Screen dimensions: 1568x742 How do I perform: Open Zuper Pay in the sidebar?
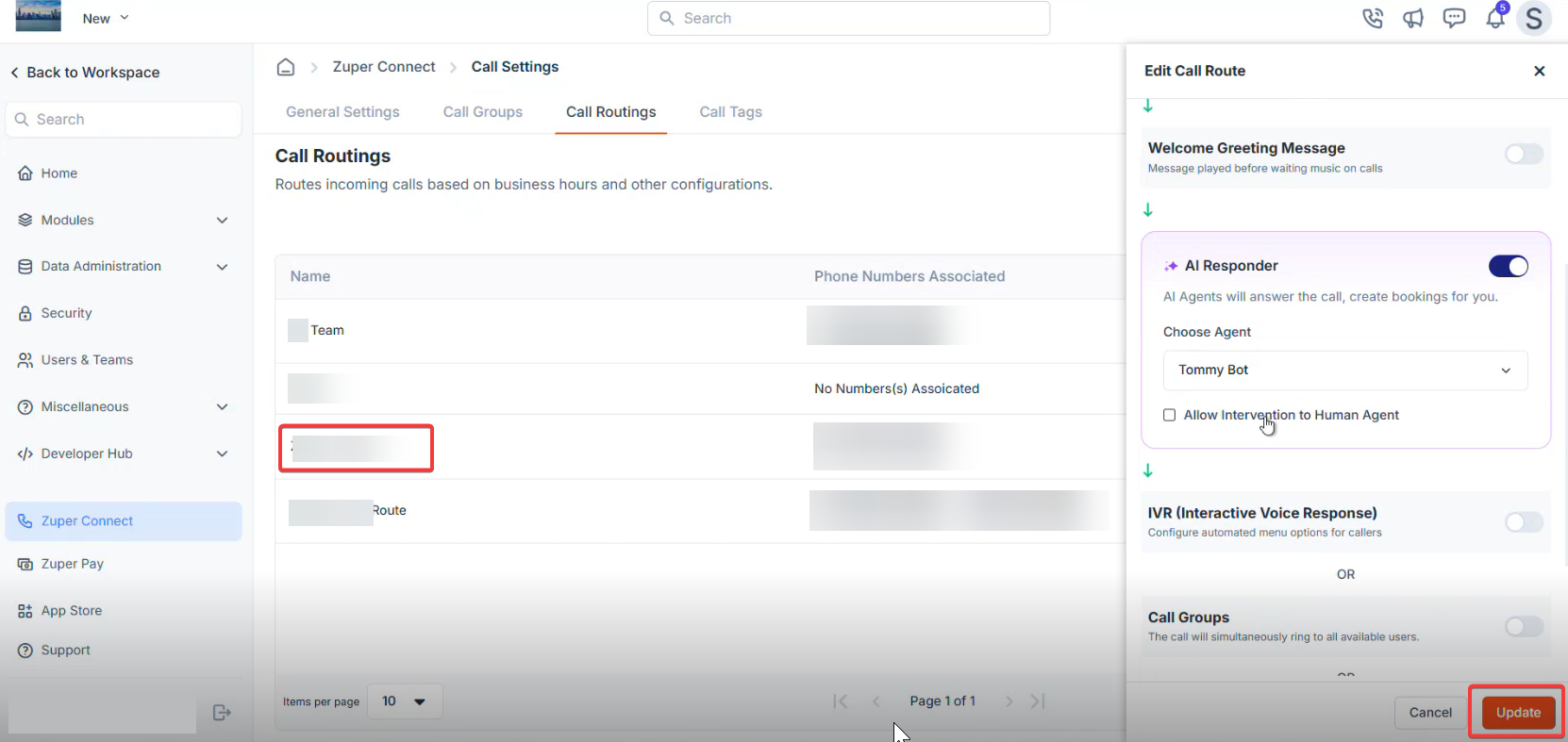click(x=72, y=564)
